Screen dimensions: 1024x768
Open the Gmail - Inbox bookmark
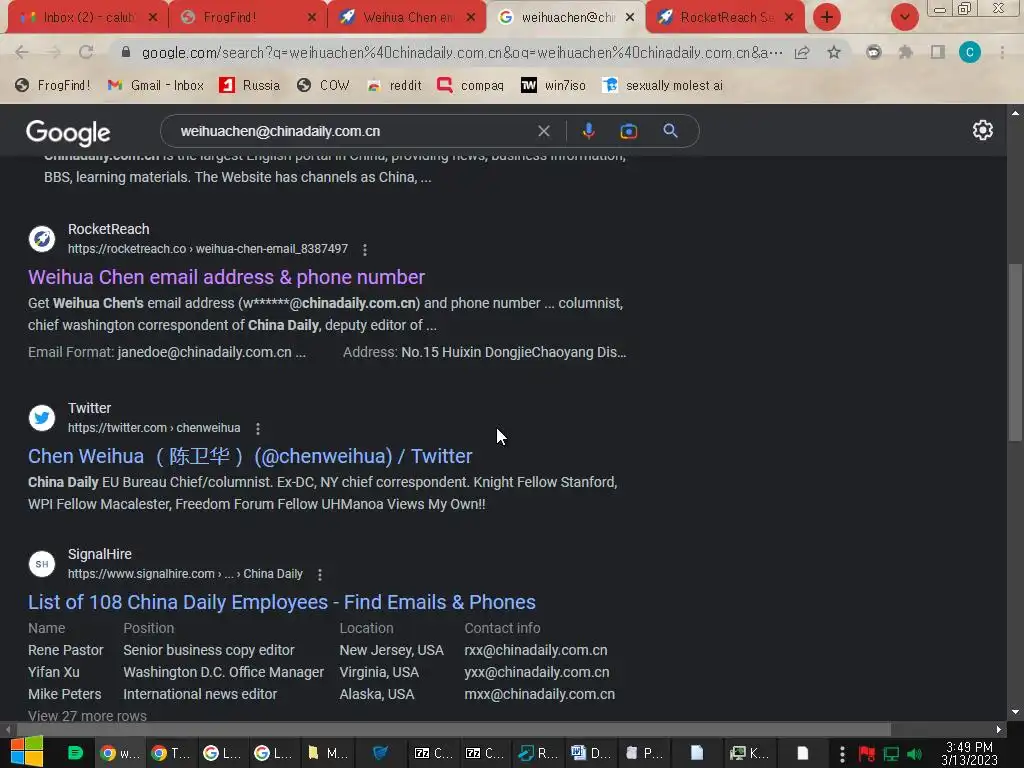coord(155,86)
